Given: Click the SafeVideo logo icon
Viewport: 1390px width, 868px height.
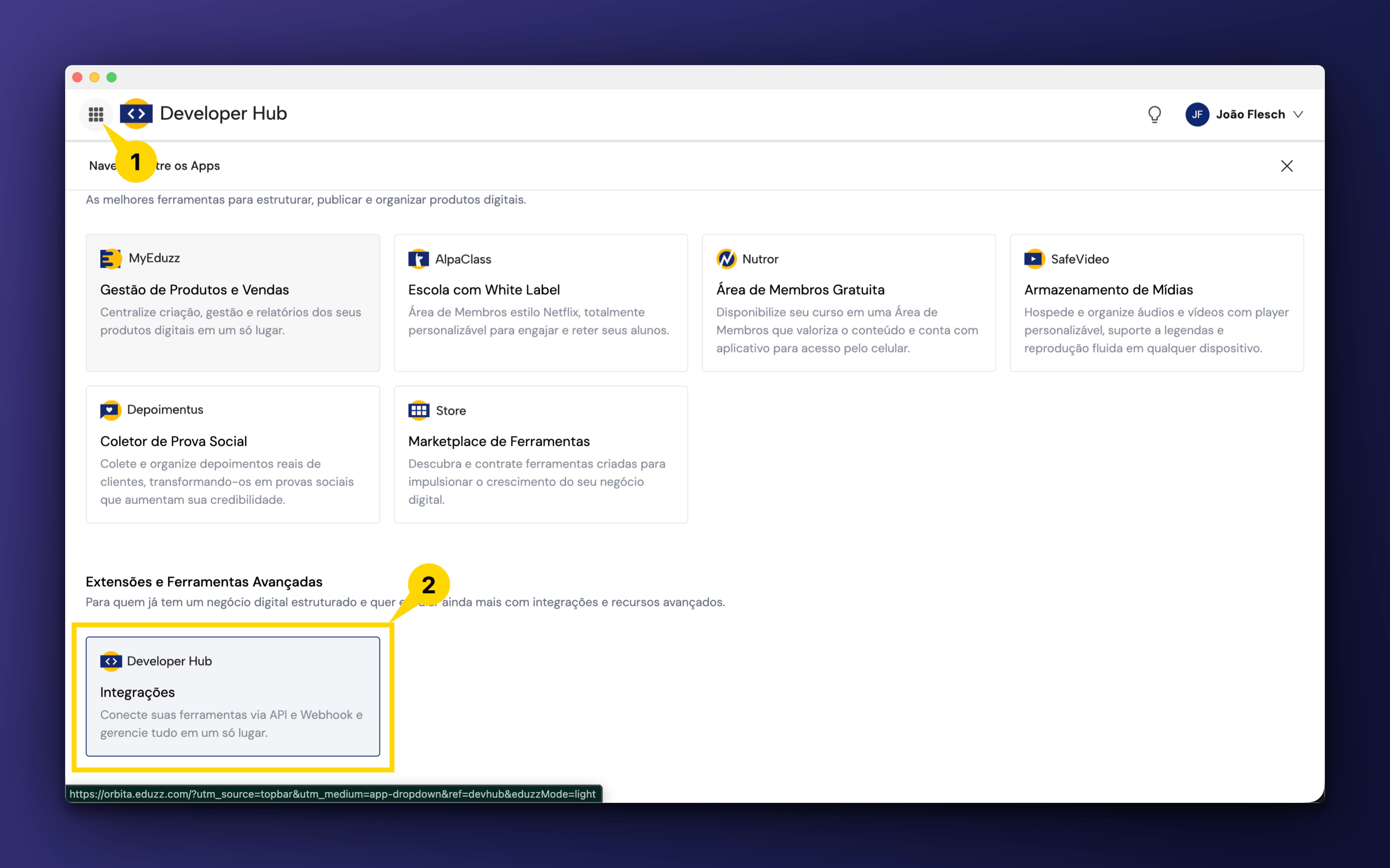Looking at the screenshot, I should (1034, 259).
